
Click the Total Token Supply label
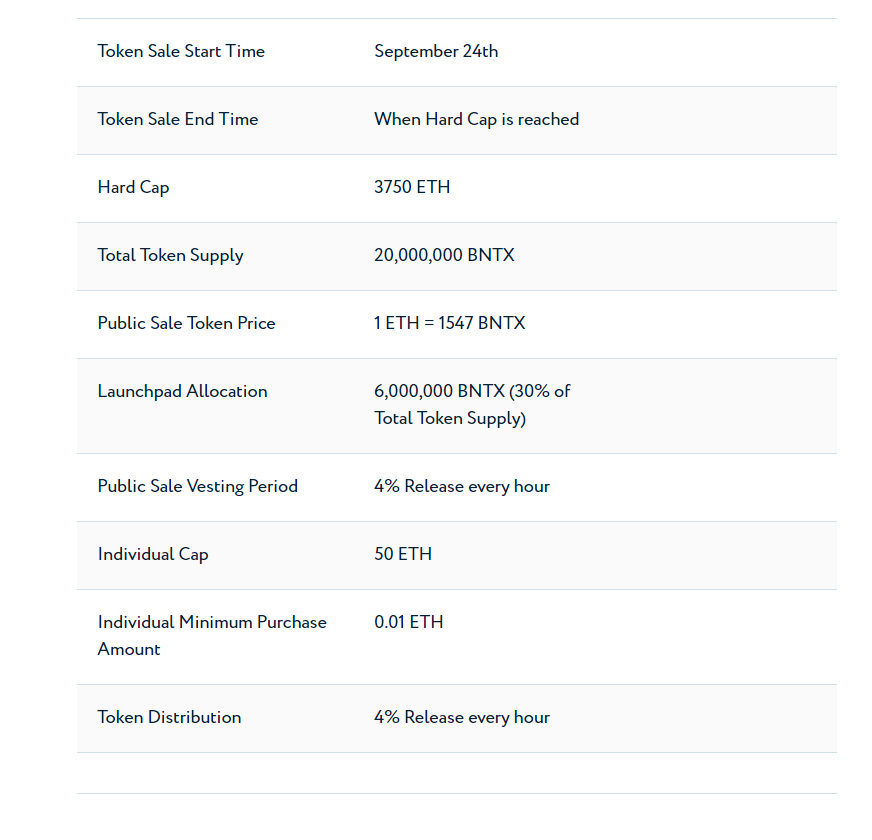pyautogui.click(x=170, y=255)
